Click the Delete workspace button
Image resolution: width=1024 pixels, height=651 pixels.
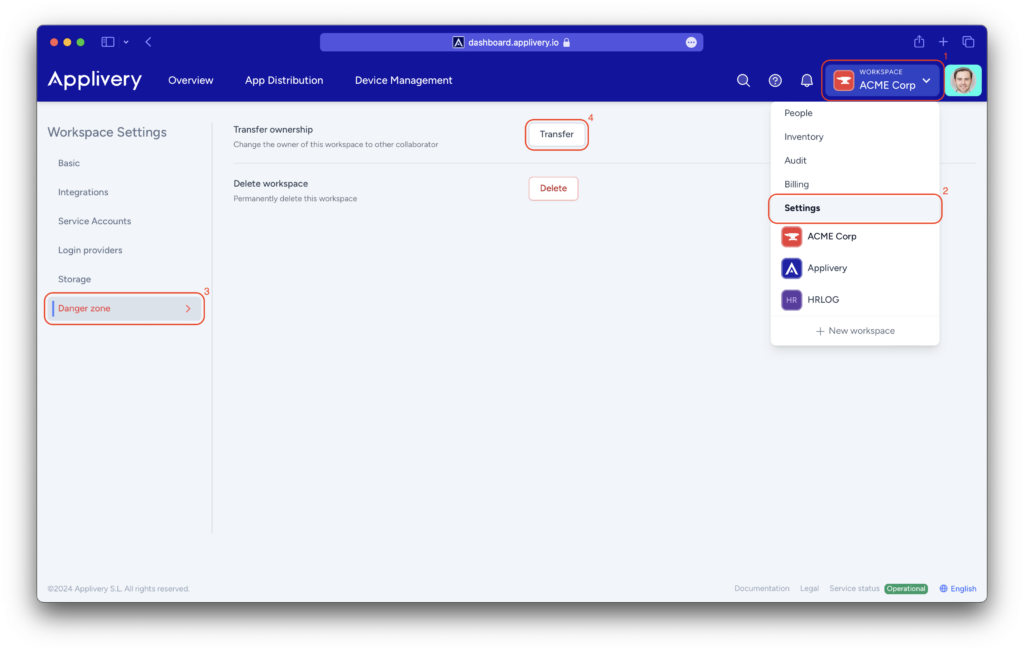pos(553,188)
